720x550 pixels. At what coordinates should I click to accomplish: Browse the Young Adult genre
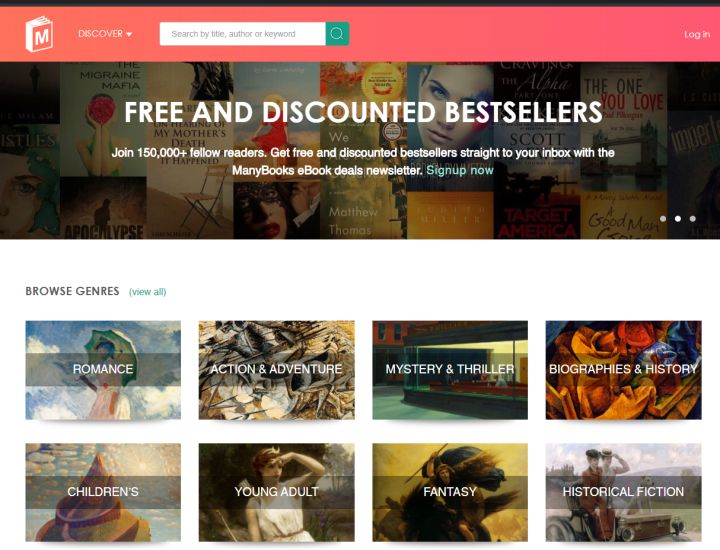(x=276, y=492)
